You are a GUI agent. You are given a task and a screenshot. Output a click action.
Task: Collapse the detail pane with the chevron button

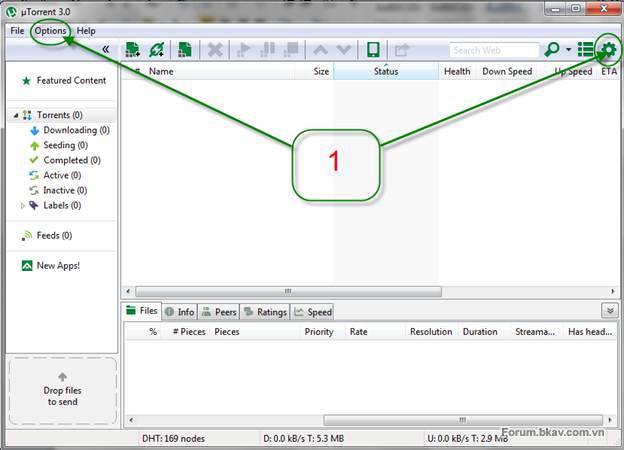[x=609, y=311]
